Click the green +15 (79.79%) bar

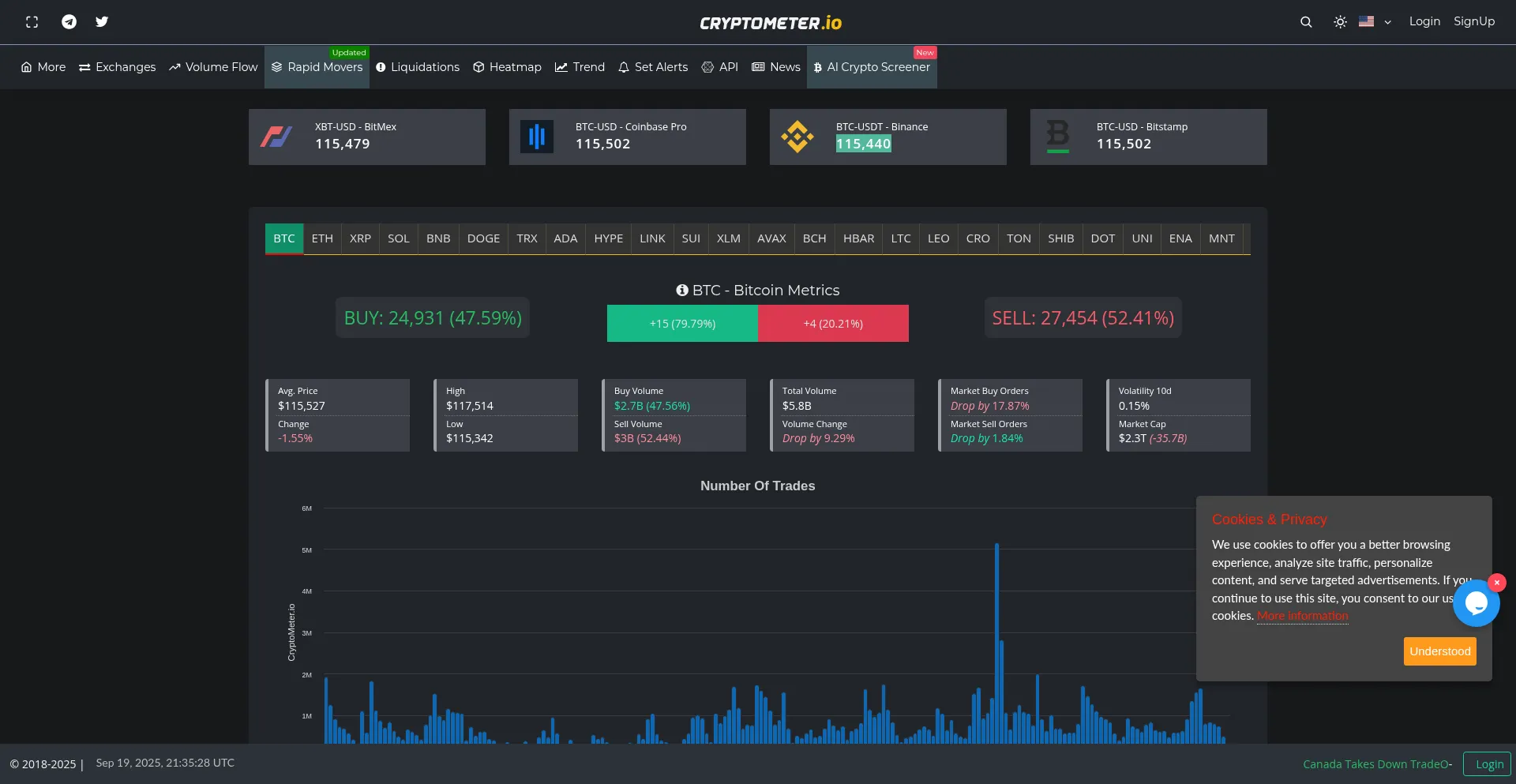point(682,324)
